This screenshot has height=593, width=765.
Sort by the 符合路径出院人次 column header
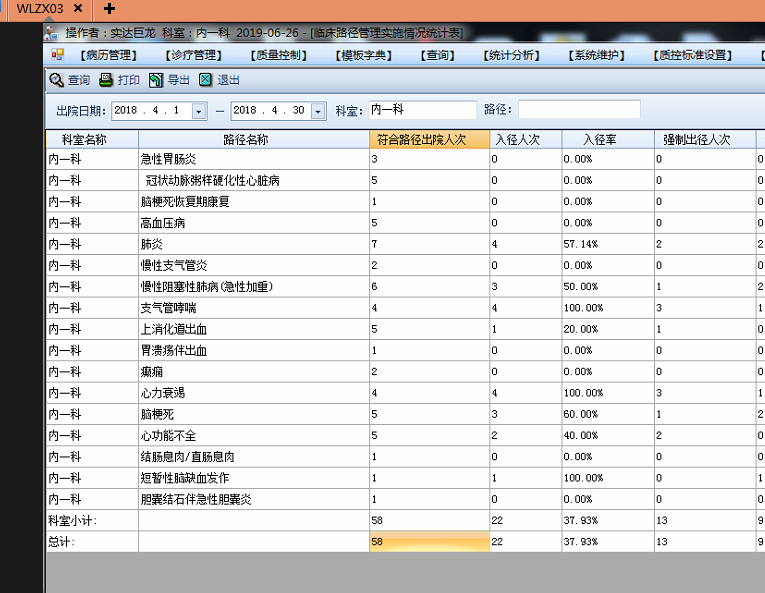(429, 140)
